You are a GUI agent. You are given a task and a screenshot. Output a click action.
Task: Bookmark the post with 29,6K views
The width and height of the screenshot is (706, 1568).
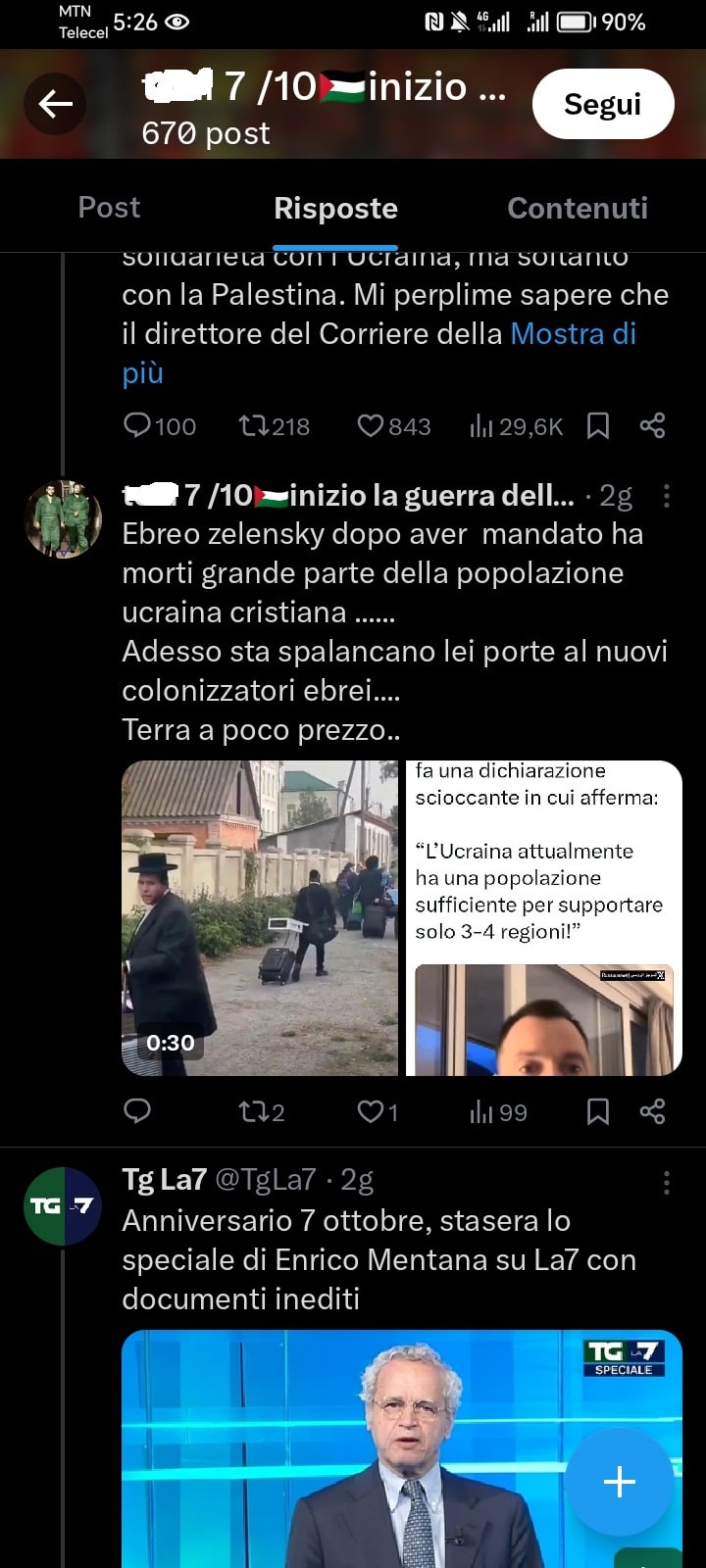tap(598, 425)
